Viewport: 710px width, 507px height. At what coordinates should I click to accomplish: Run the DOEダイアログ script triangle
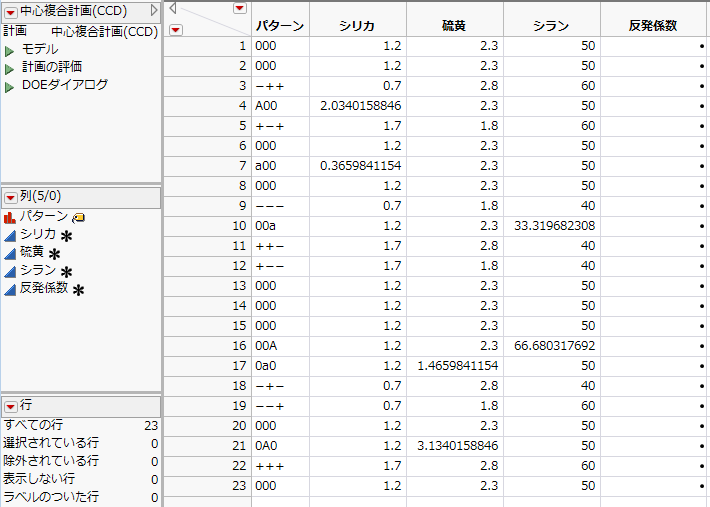10,85
